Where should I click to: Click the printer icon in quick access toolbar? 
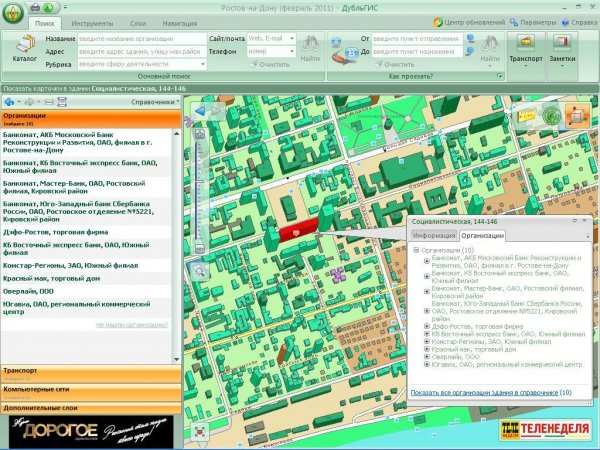coord(35,8)
